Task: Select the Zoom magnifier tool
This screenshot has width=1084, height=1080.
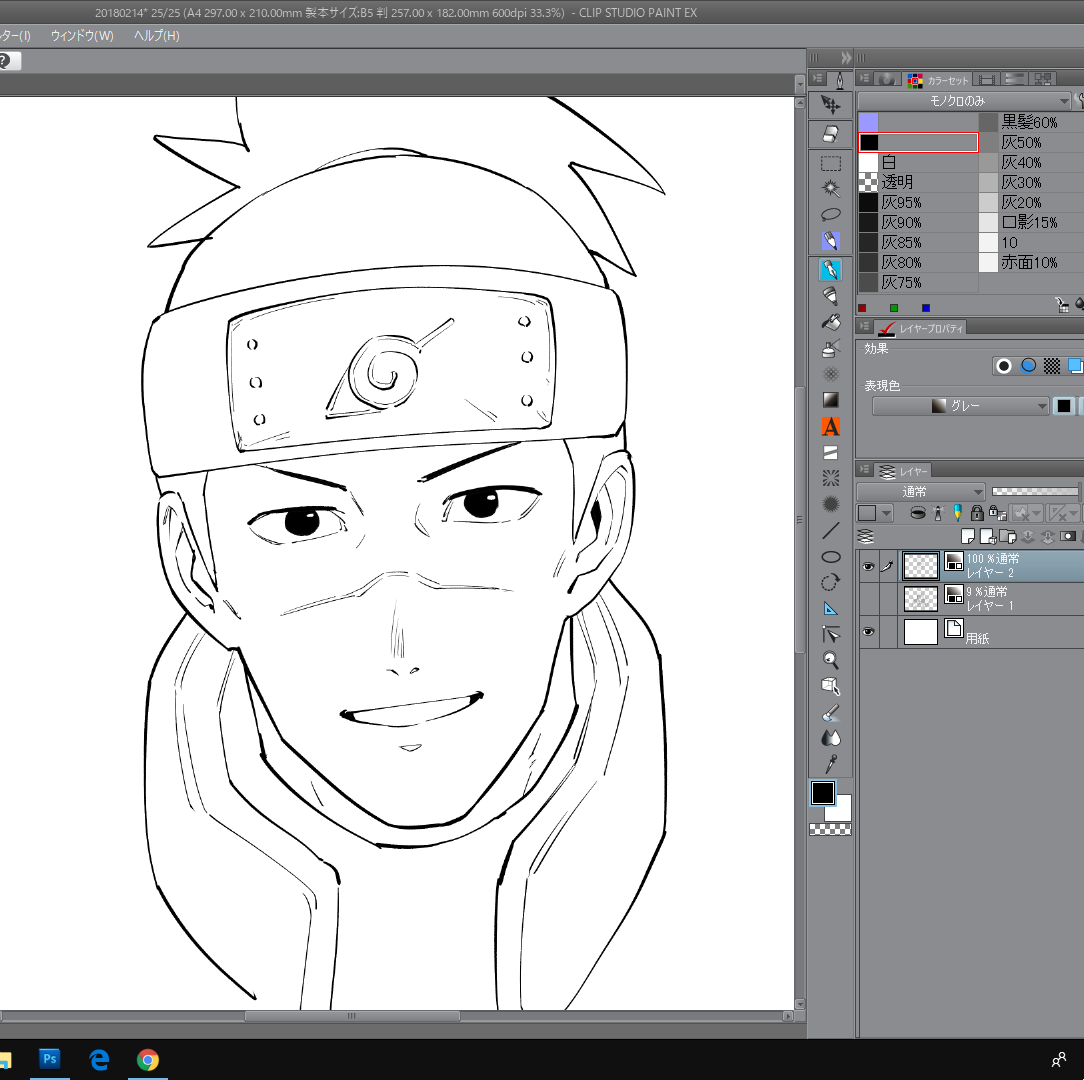Action: (x=830, y=660)
